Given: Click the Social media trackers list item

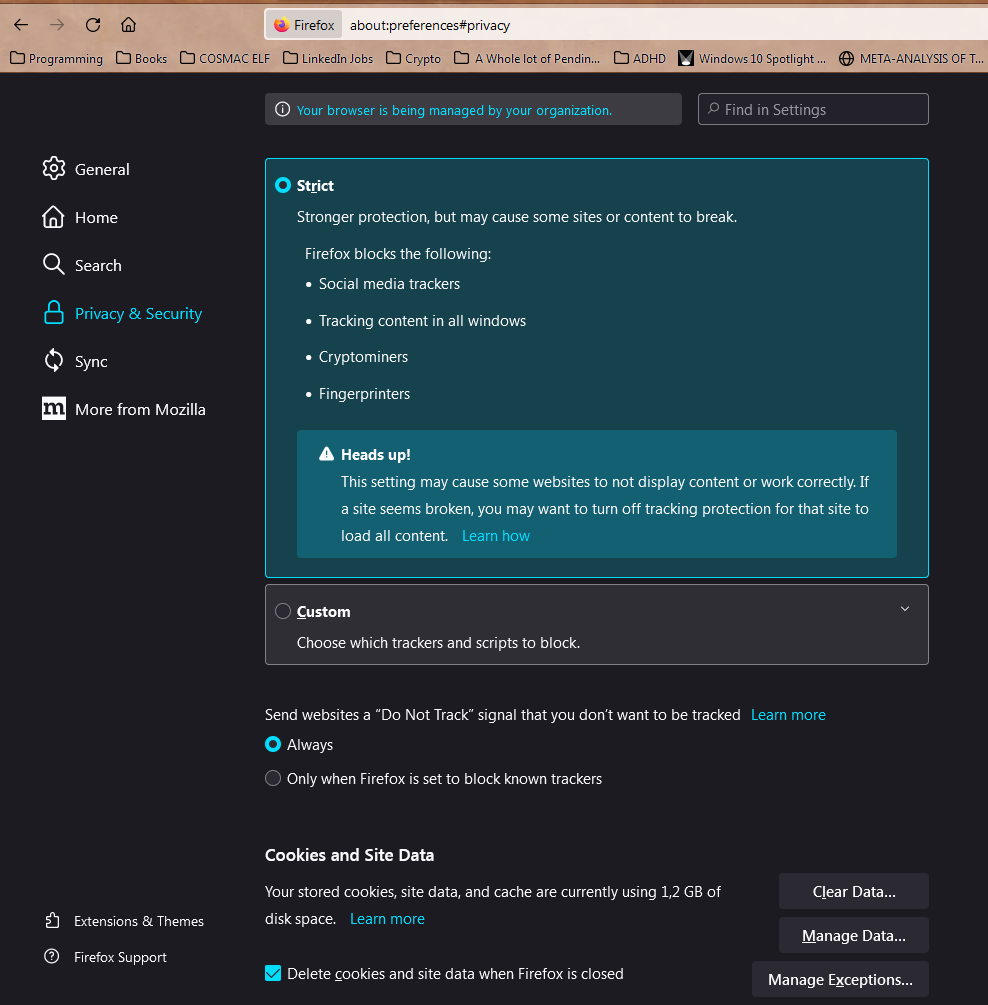Looking at the screenshot, I should pyautogui.click(x=389, y=284).
